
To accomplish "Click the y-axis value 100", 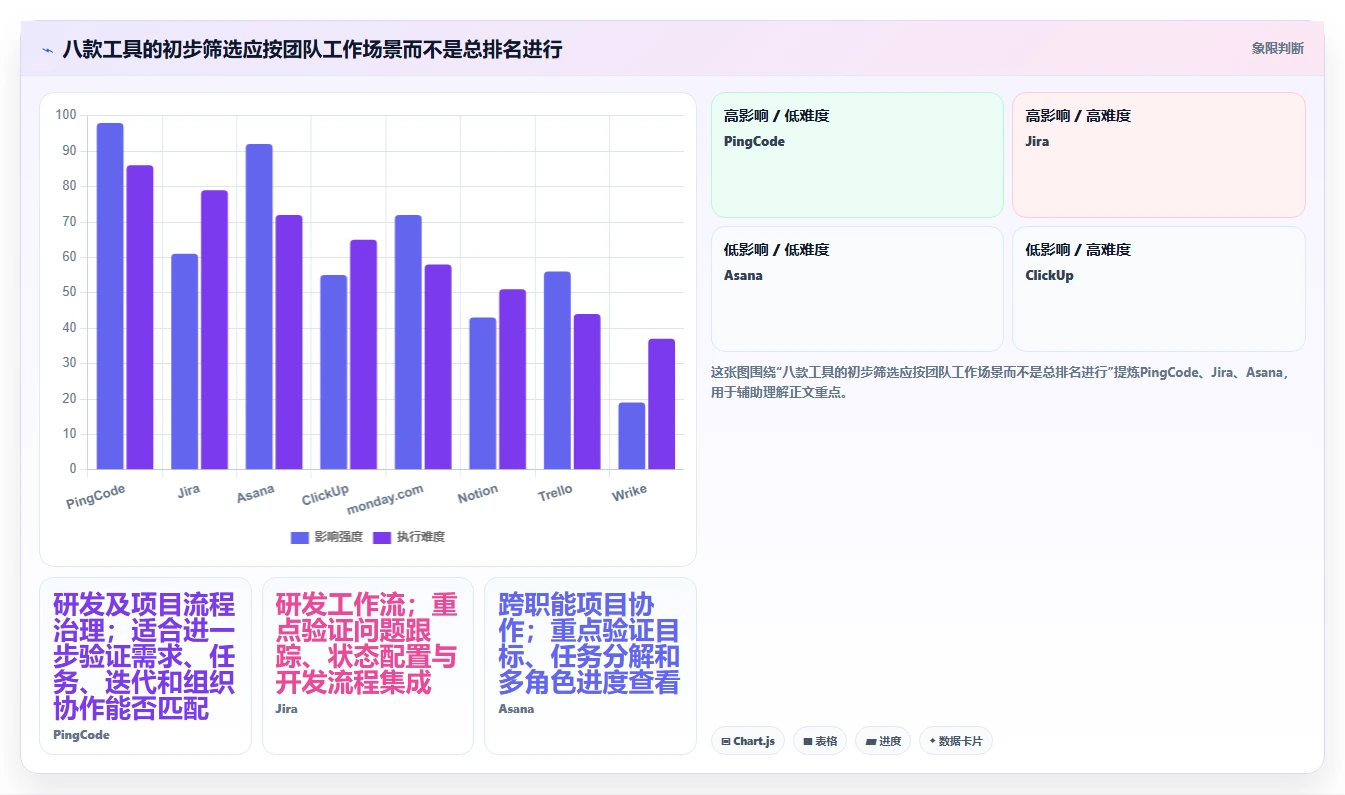I will (66, 115).
